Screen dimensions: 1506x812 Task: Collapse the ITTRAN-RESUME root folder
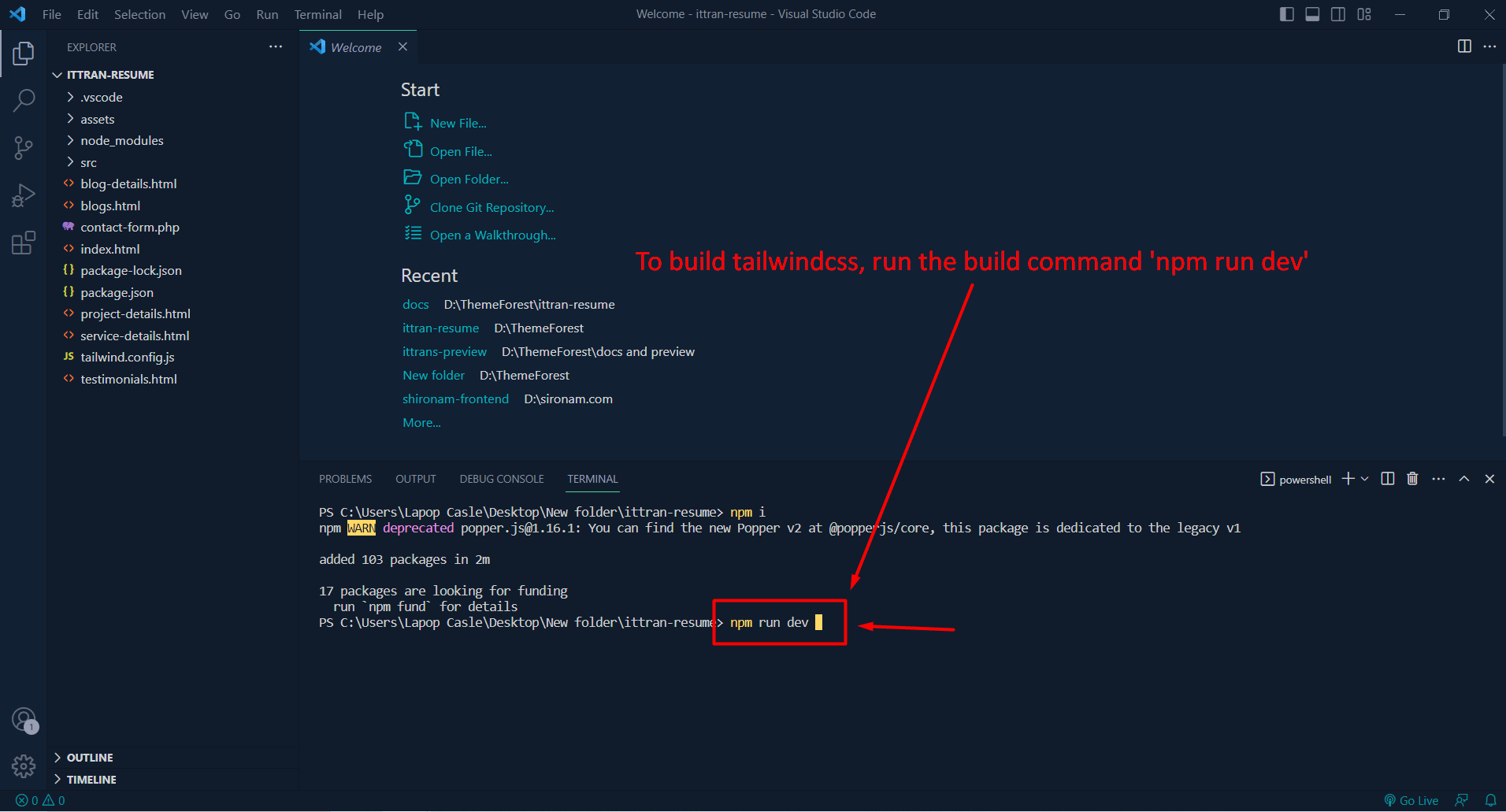pyautogui.click(x=173, y=75)
